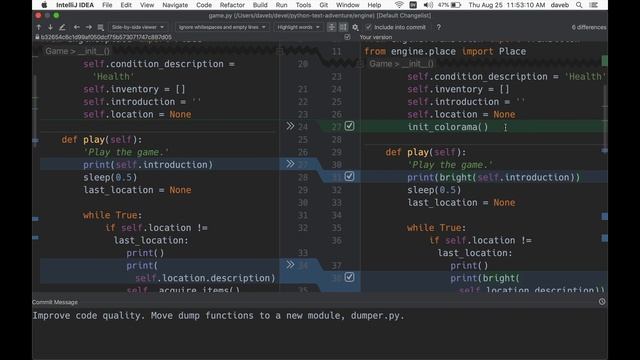640x360 pixels.
Task: Click init_colorama() line in right pane
Action: (x=448, y=127)
